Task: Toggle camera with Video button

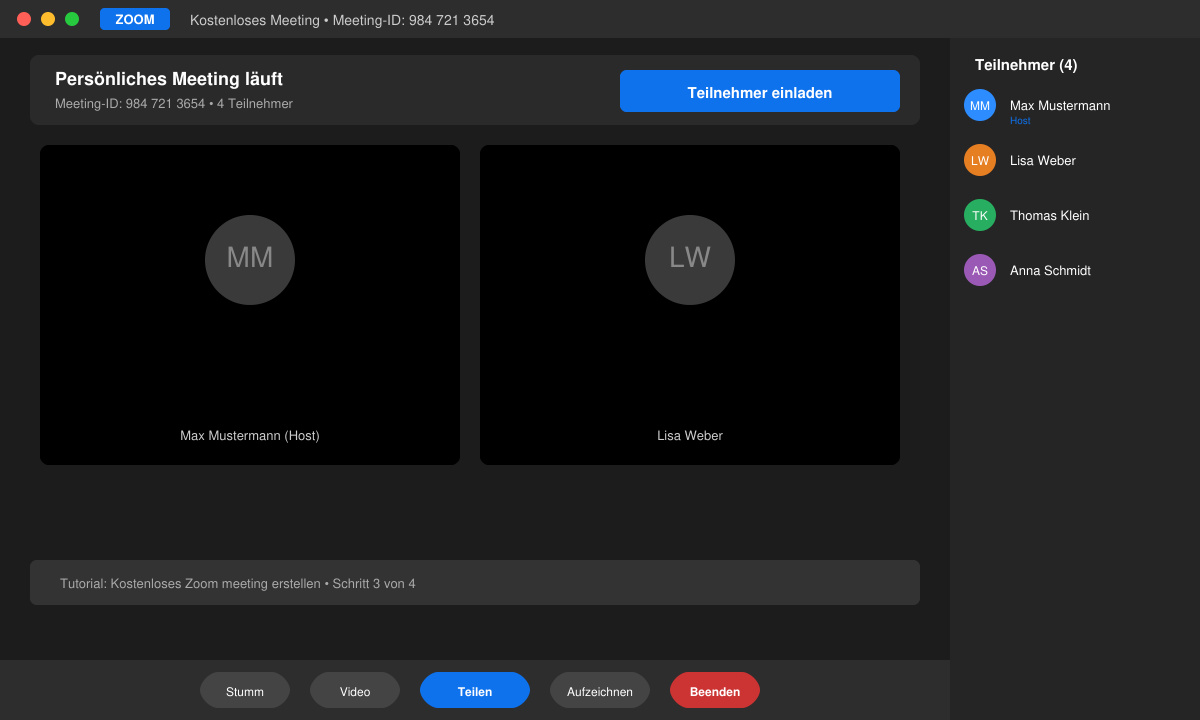Action: (x=355, y=690)
